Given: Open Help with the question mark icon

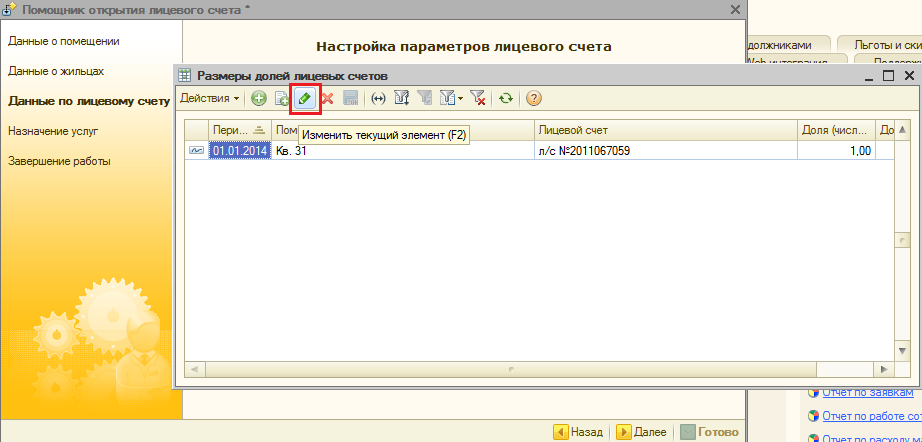Looking at the screenshot, I should coord(534,98).
